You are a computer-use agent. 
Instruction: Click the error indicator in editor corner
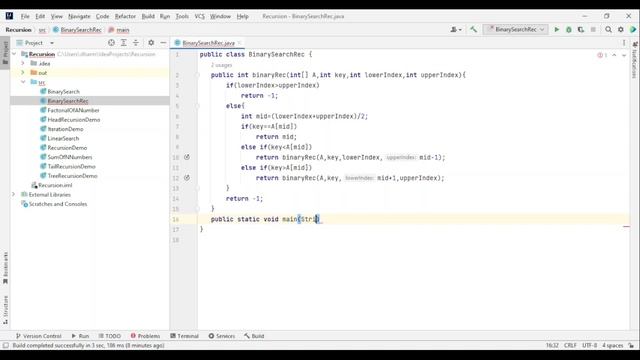(x=602, y=55)
